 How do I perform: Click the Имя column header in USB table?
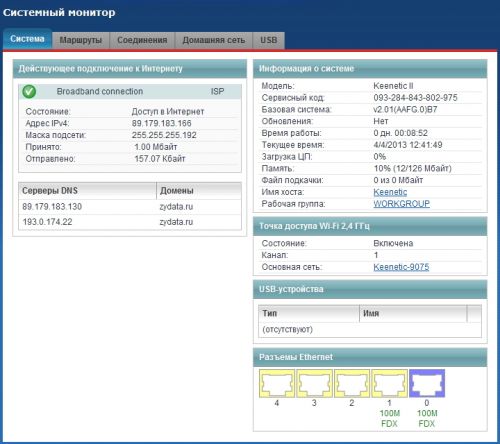coord(413,313)
